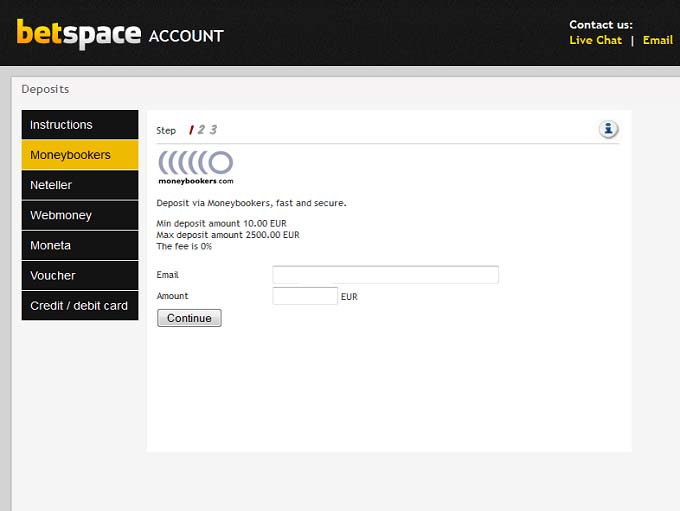Image resolution: width=680 pixels, height=511 pixels.
Task: Focus the Email text input field
Action: point(385,275)
